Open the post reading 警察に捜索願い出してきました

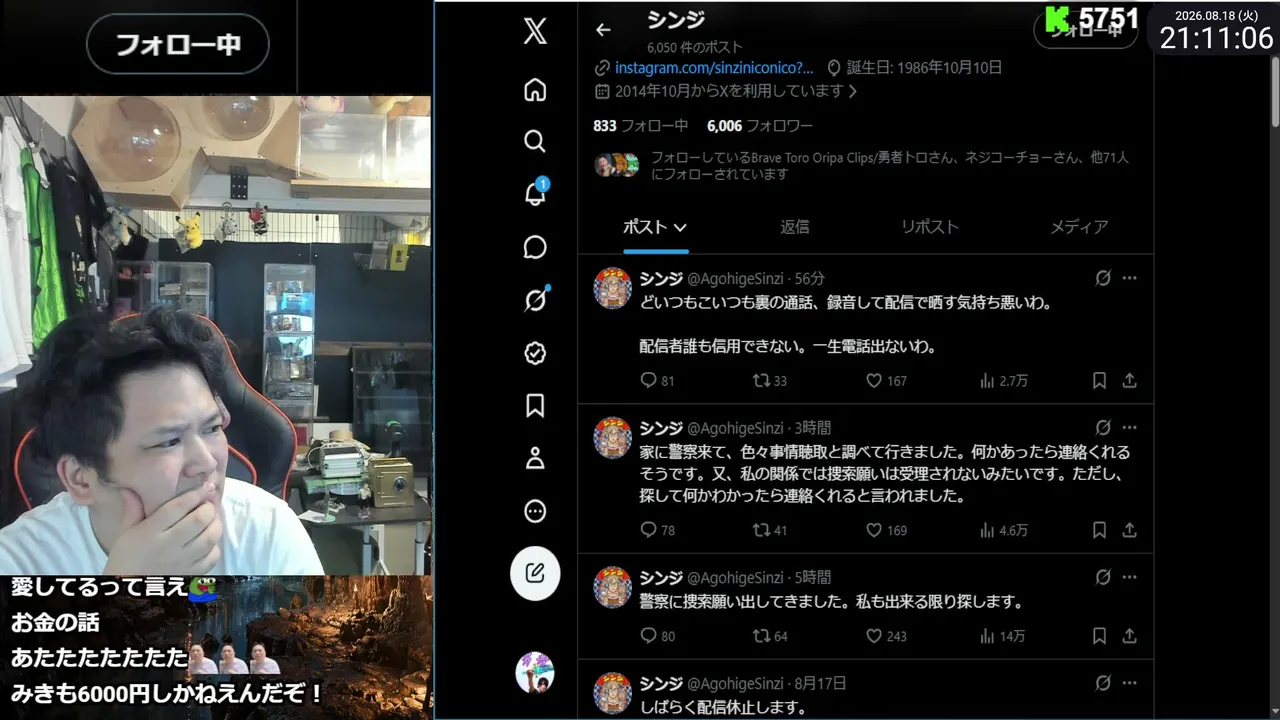(x=832, y=602)
